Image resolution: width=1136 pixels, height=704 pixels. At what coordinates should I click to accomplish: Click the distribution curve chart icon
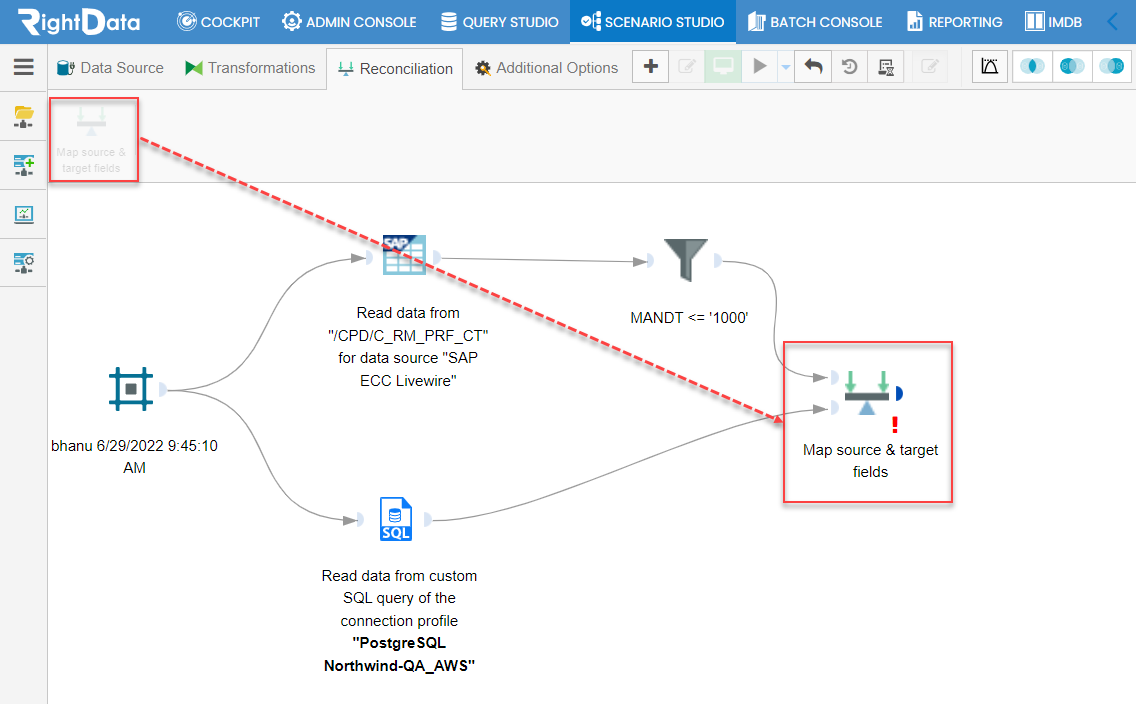tap(990, 67)
